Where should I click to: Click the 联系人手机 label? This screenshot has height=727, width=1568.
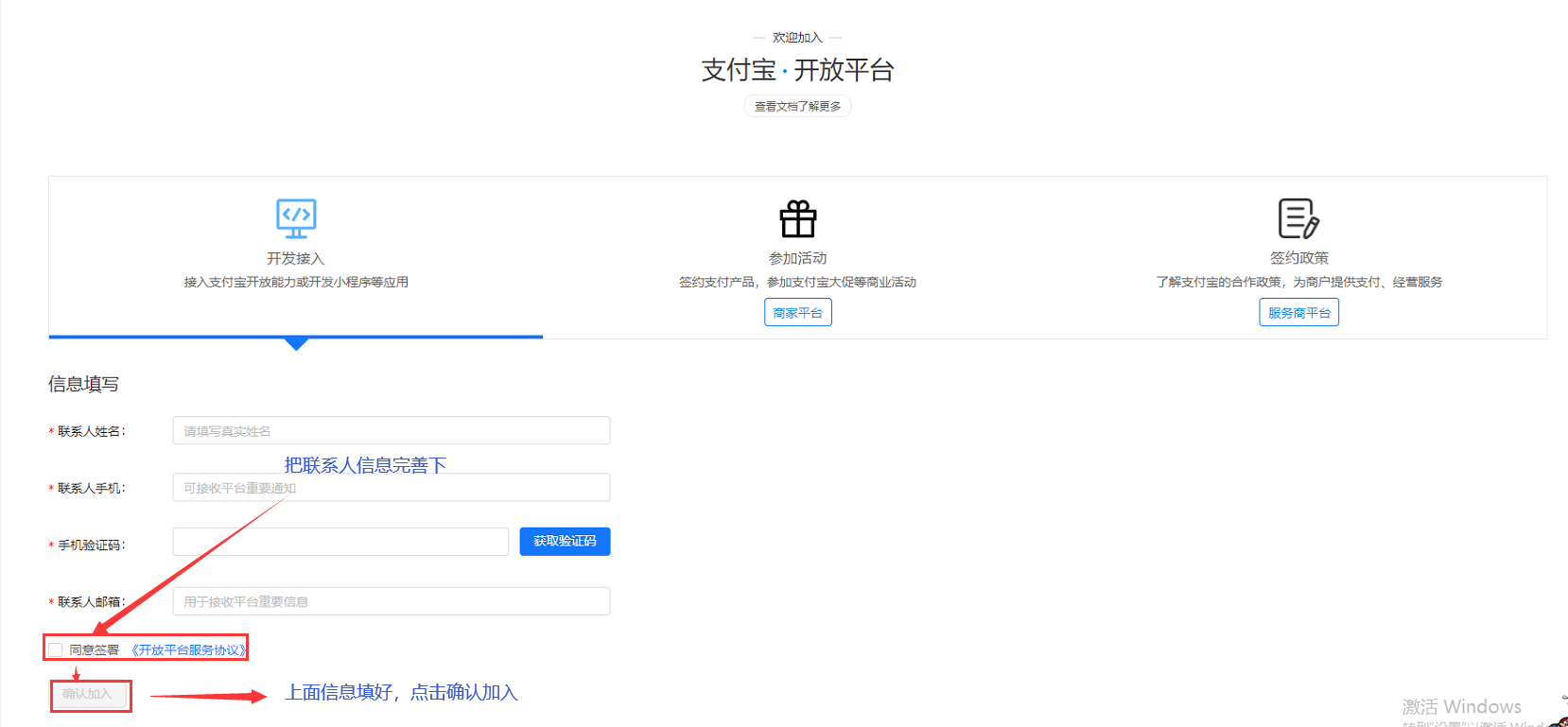point(91,488)
